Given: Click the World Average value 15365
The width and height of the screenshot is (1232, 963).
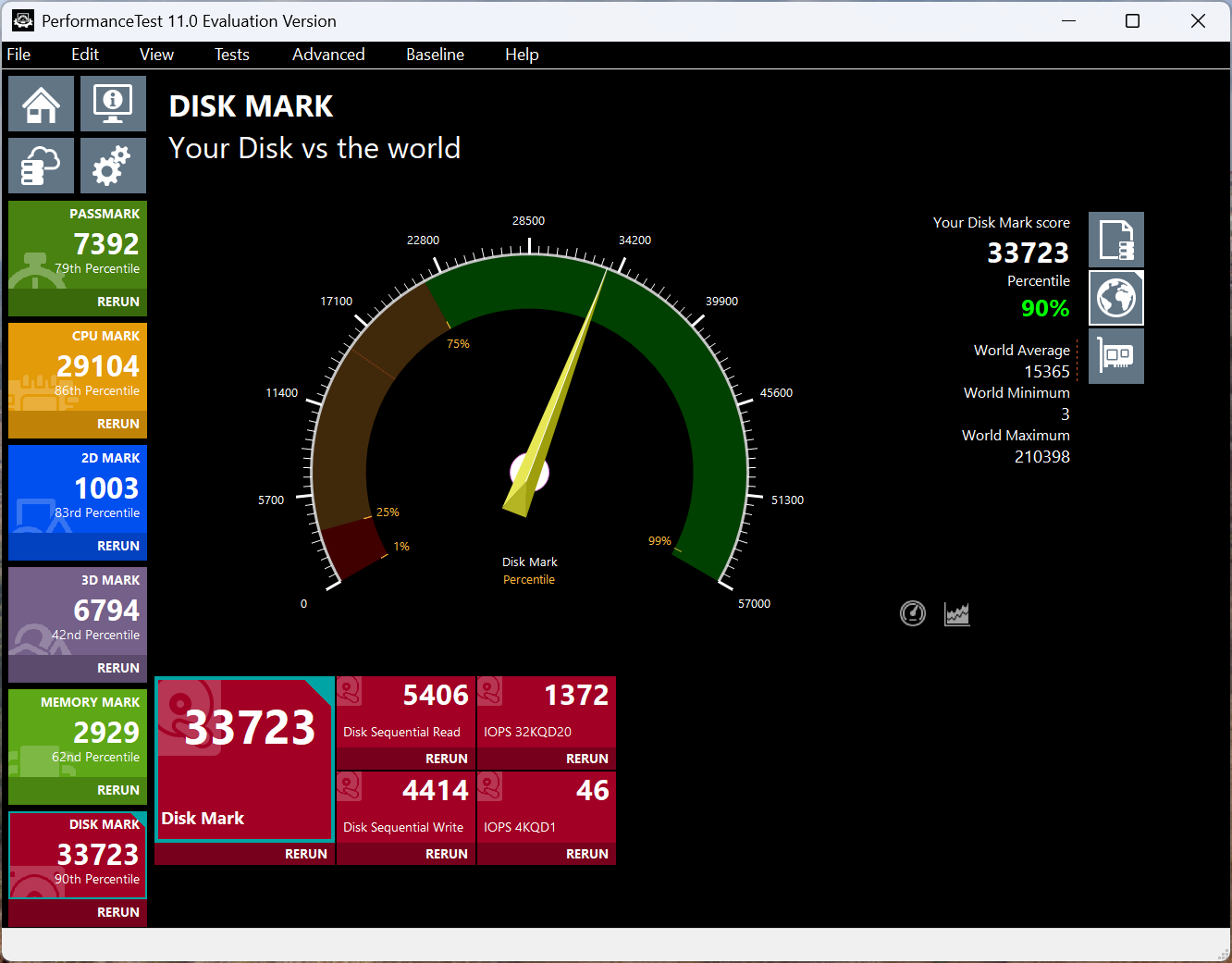Looking at the screenshot, I should pos(1047,372).
